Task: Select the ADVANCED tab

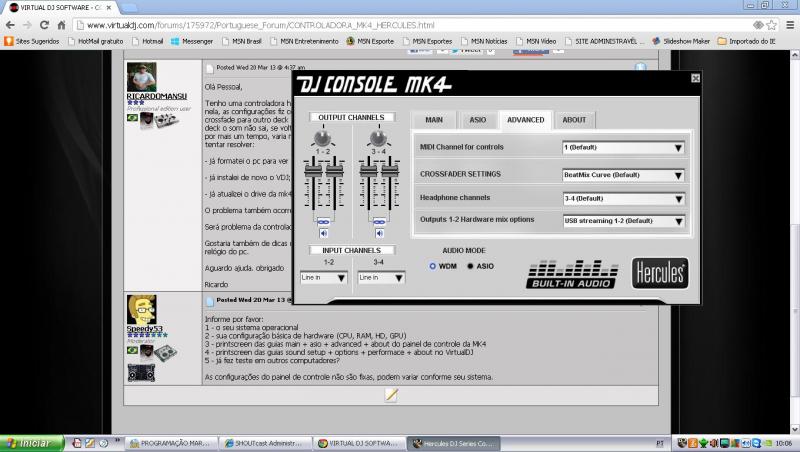Action: click(526, 120)
